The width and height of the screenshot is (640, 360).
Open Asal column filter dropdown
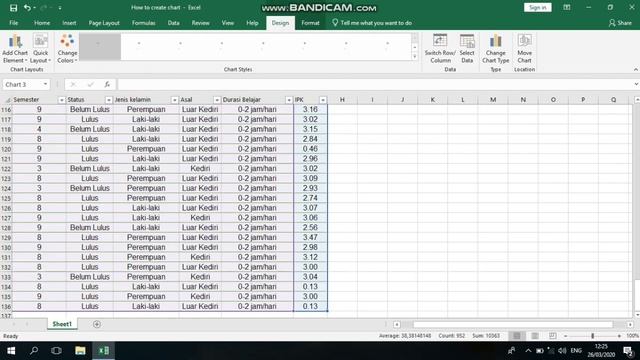click(217, 100)
